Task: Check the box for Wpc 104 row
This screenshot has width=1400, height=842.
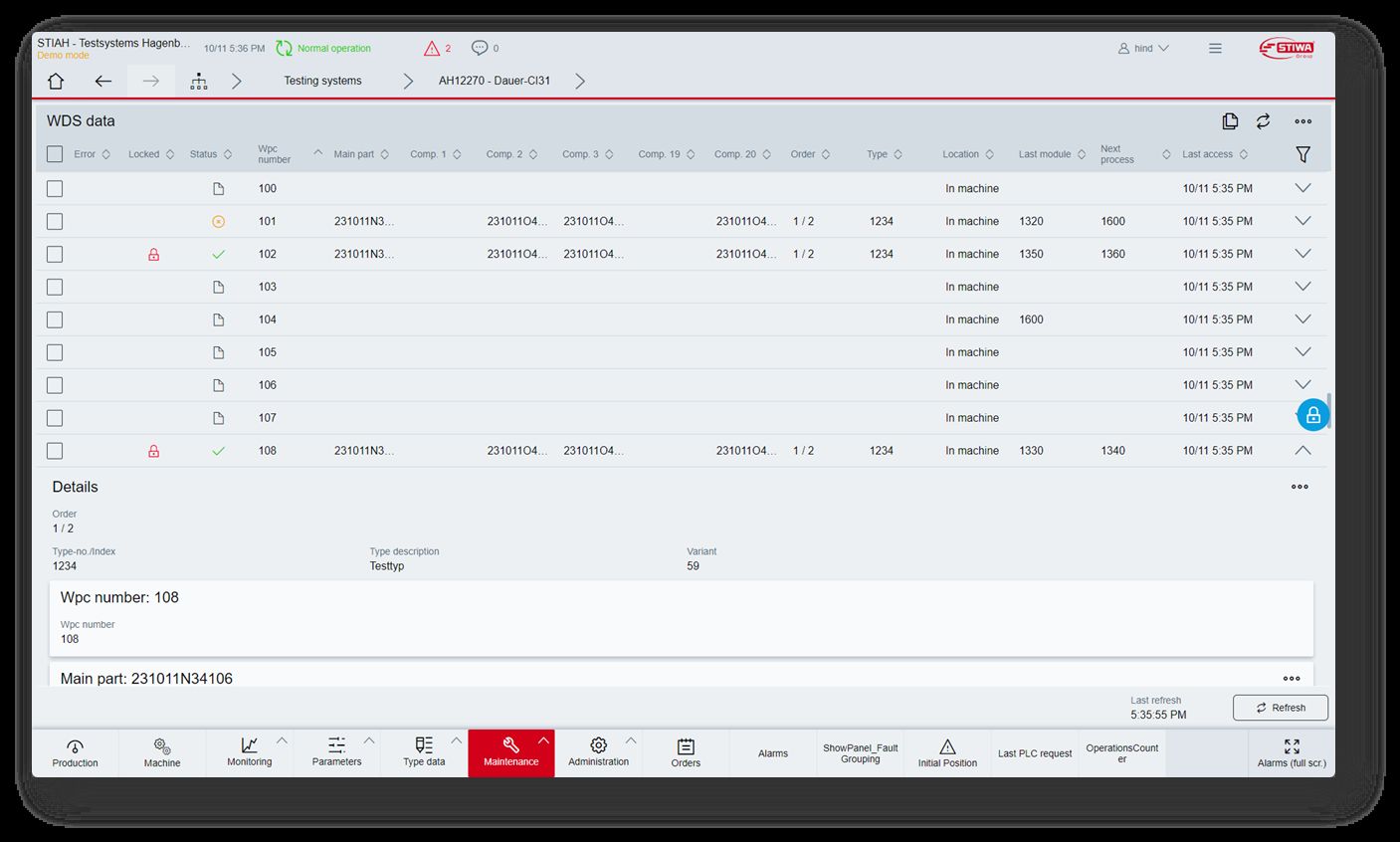Action: point(55,319)
